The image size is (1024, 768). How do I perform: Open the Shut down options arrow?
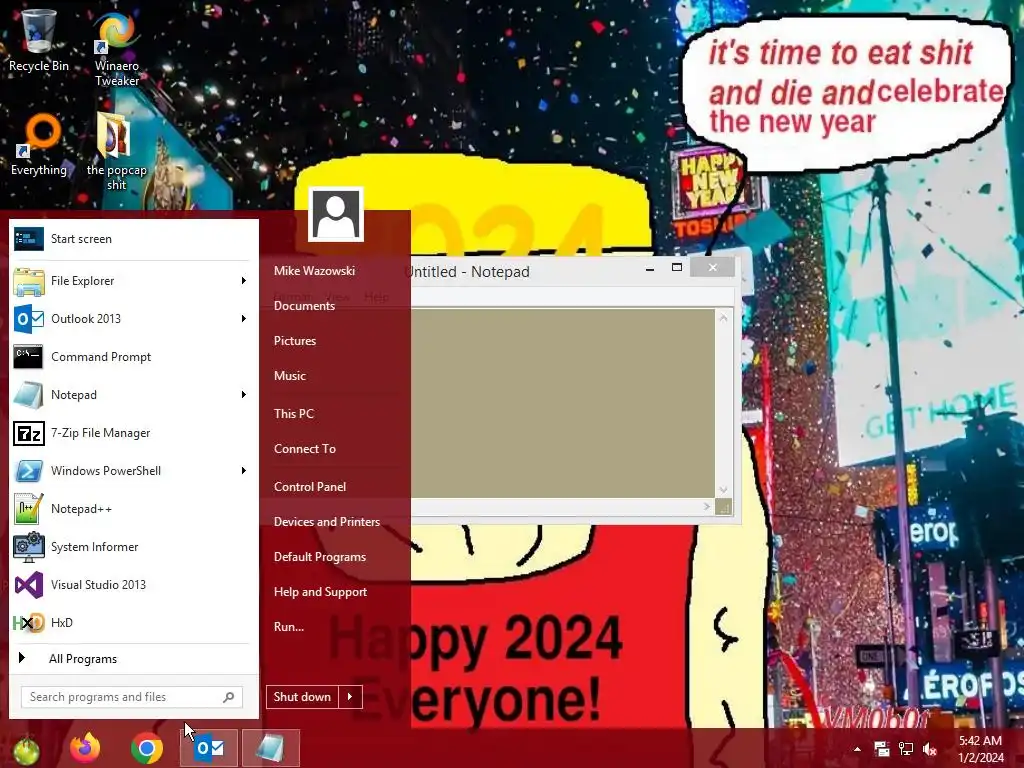pos(349,697)
